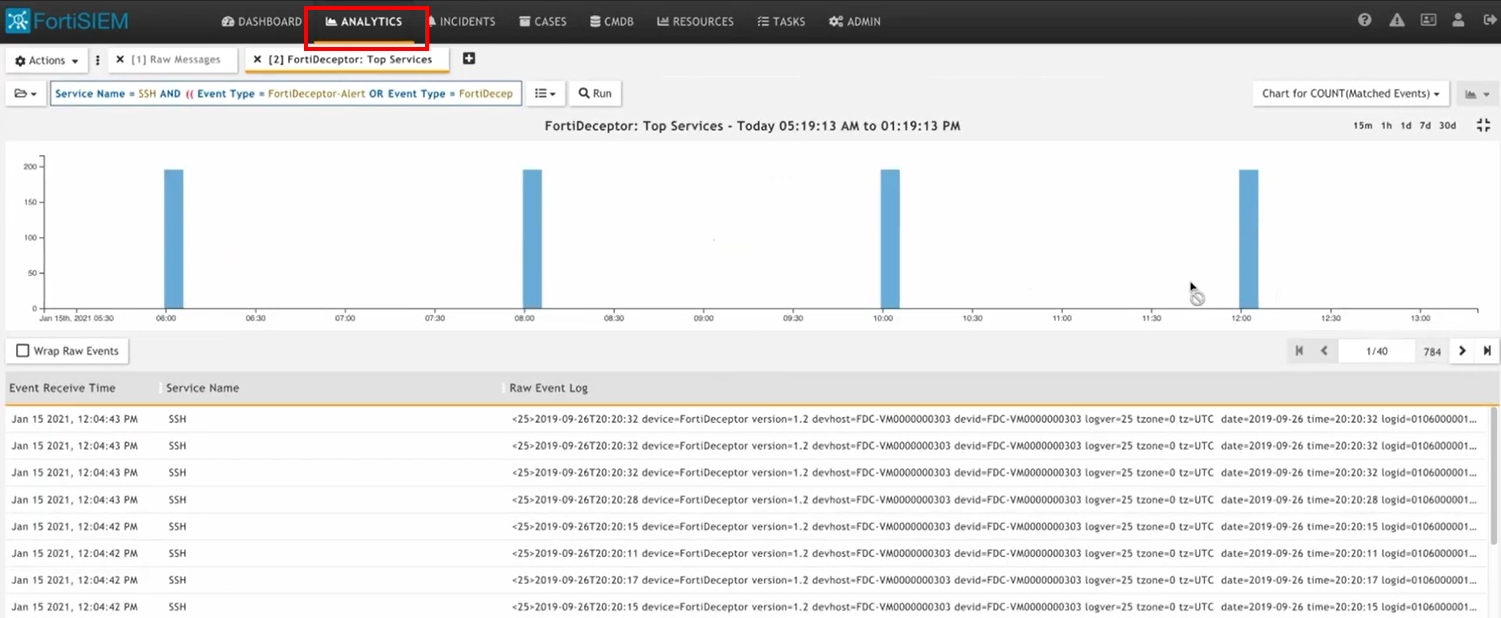Expand Chart for COUNT(Matched Events) dropdown

pos(1350,94)
